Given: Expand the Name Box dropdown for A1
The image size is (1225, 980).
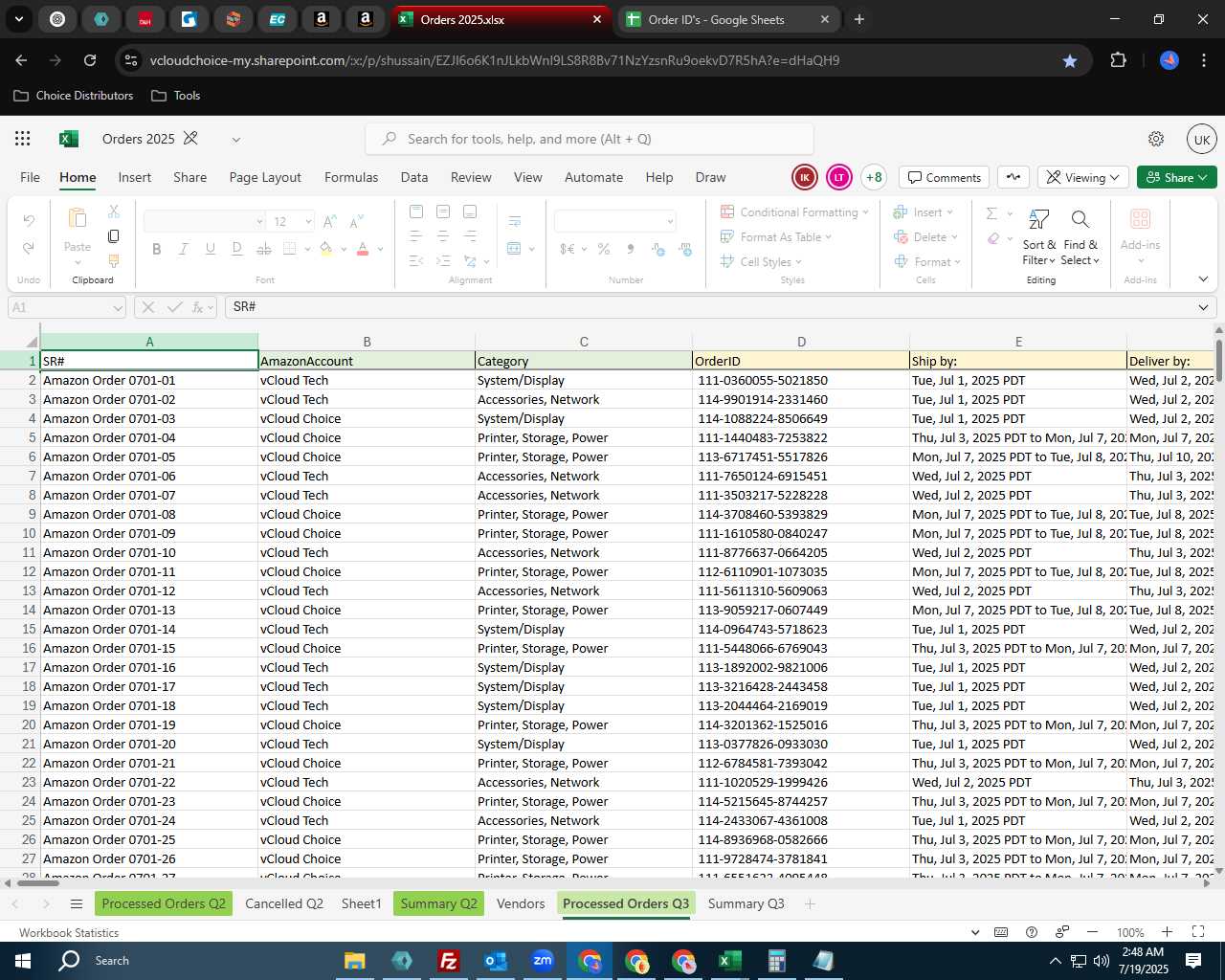Looking at the screenshot, I should click(118, 307).
